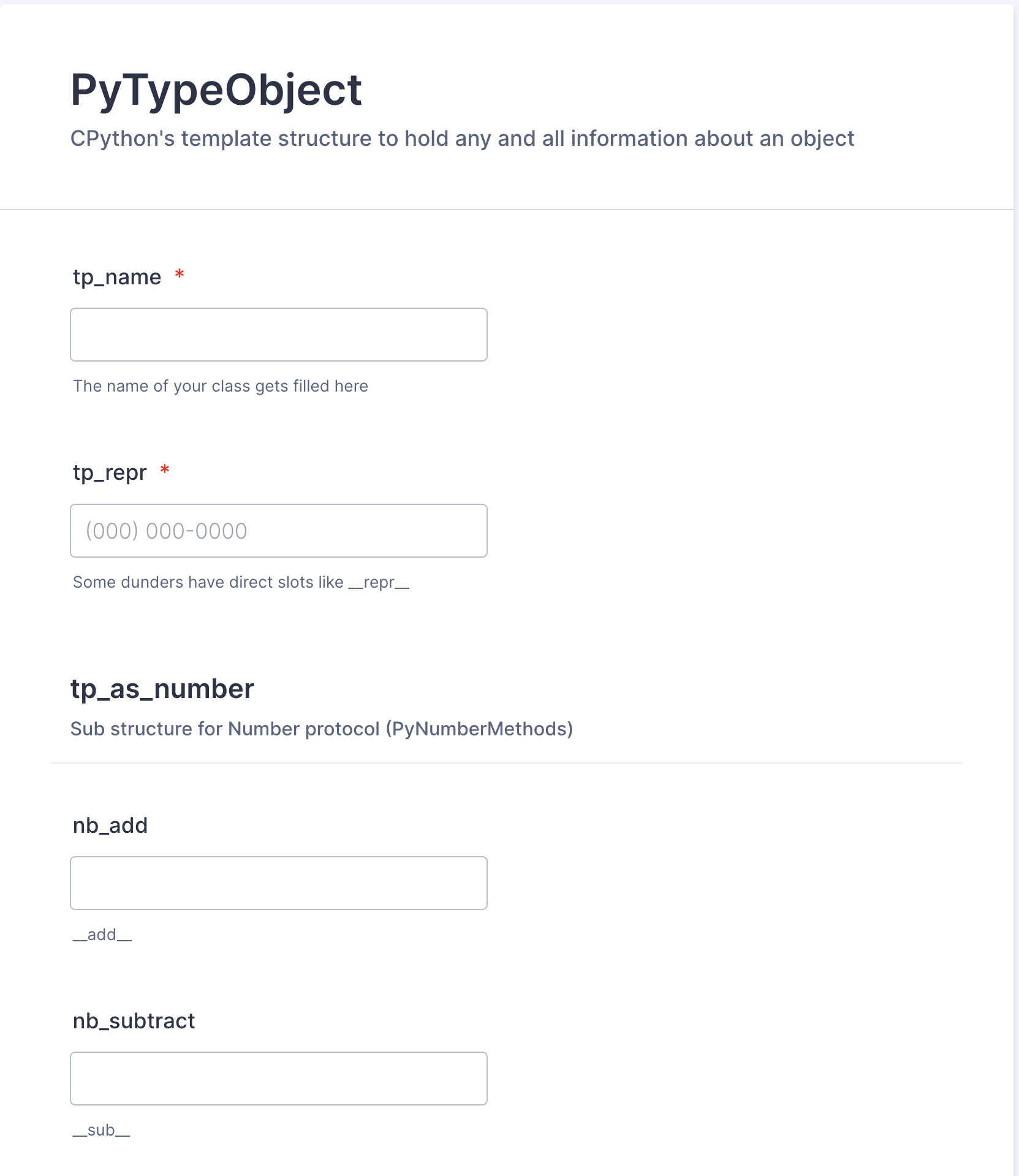
Task: Click the PyNumberMethods sub structure description
Action: tap(322, 729)
